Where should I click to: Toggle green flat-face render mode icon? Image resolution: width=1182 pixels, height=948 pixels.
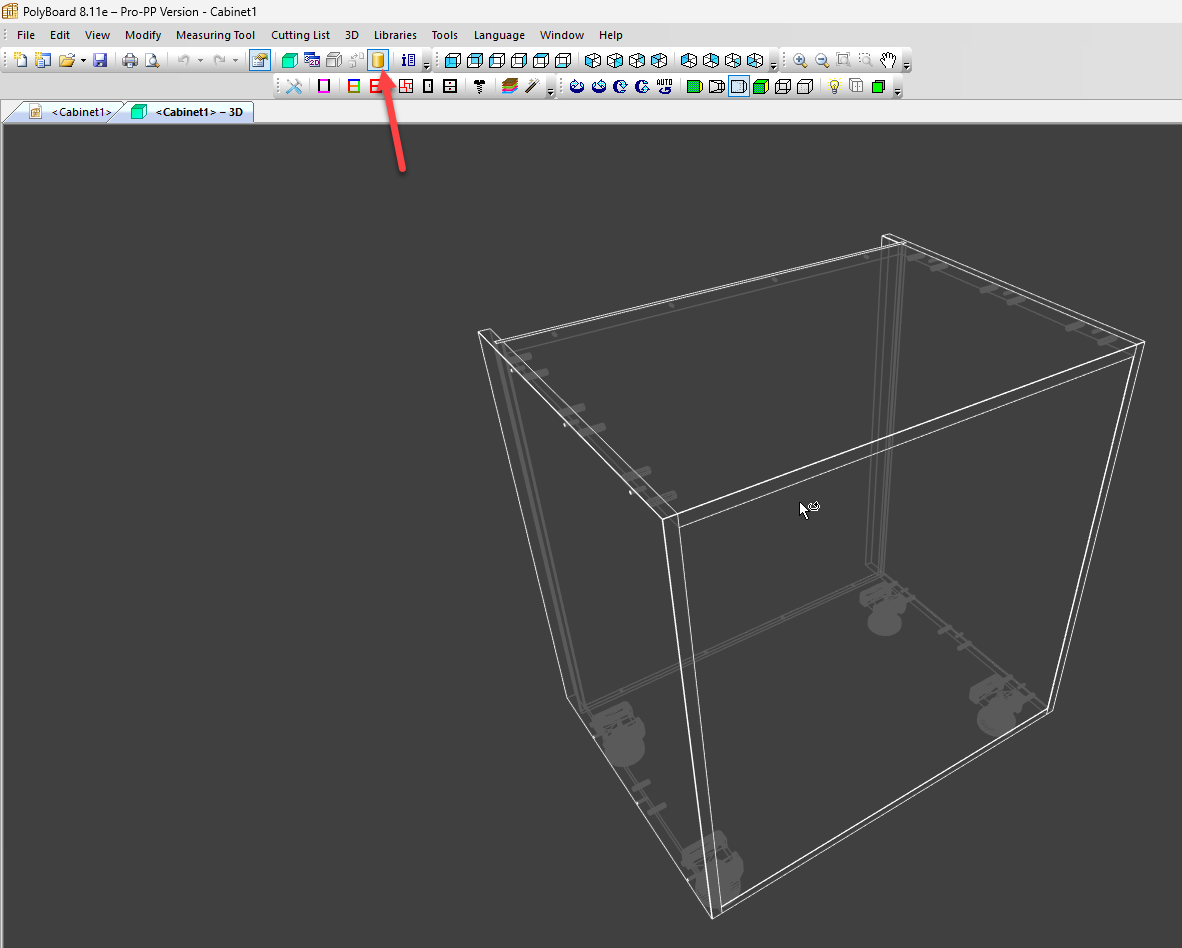coord(694,87)
